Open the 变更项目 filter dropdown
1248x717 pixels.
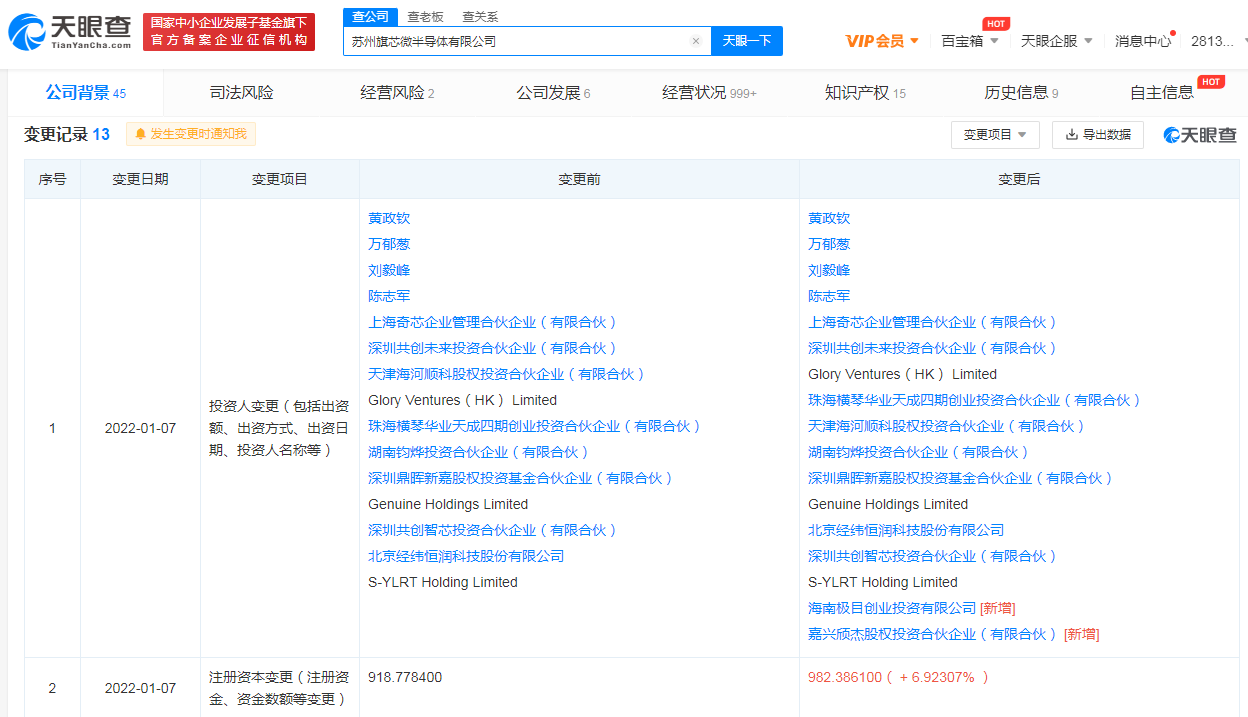click(x=995, y=135)
